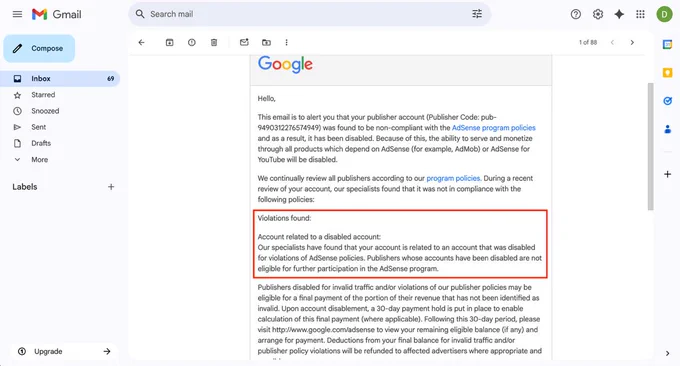Archive this email
This screenshot has height=366, width=680.
pos(170,42)
